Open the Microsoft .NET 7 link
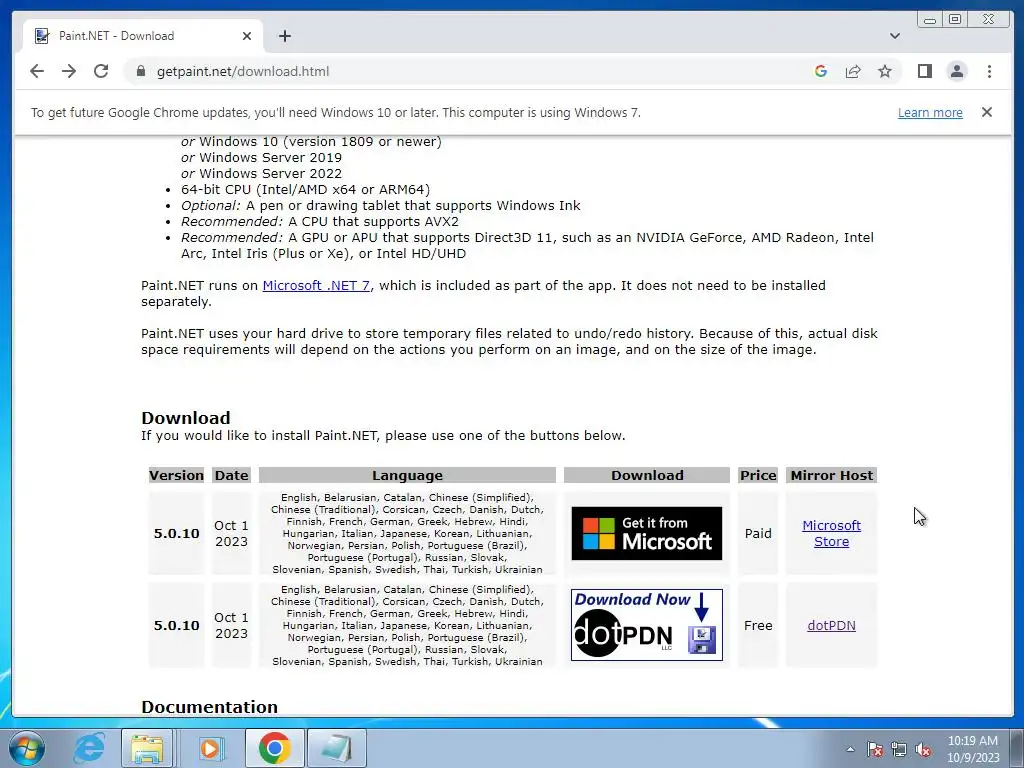This screenshot has width=1024, height=768. 317,285
